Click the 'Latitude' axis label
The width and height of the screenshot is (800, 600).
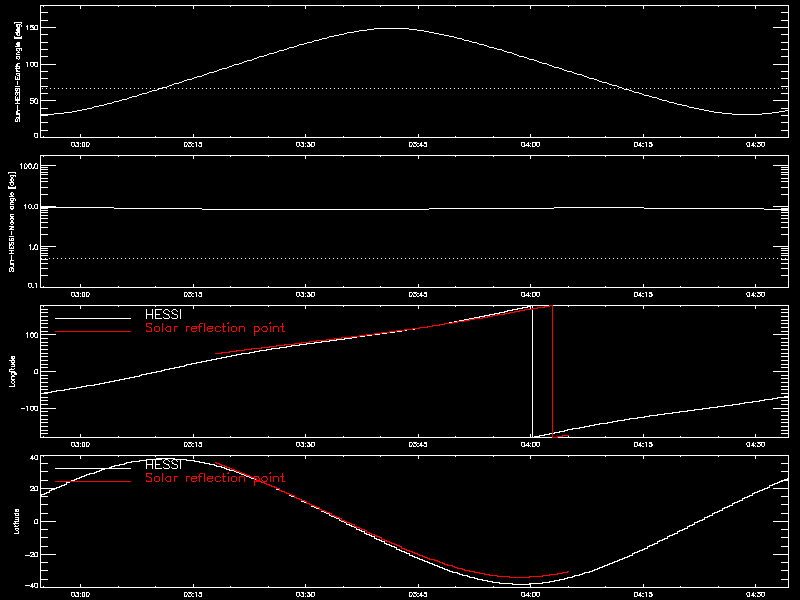(x=16, y=521)
